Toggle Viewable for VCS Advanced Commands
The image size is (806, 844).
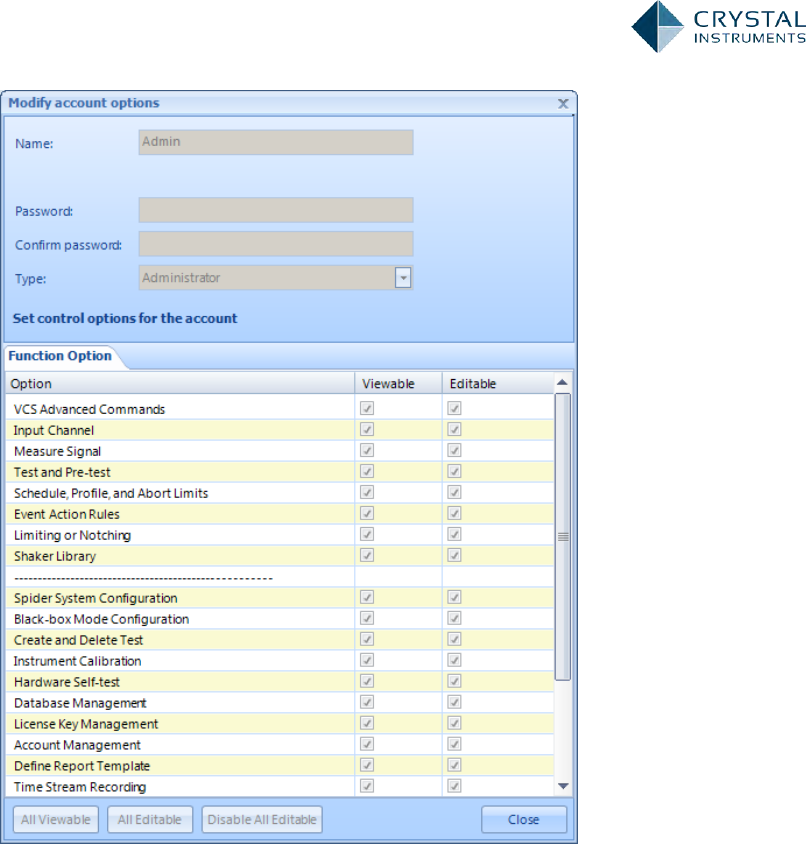tap(367, 409)
